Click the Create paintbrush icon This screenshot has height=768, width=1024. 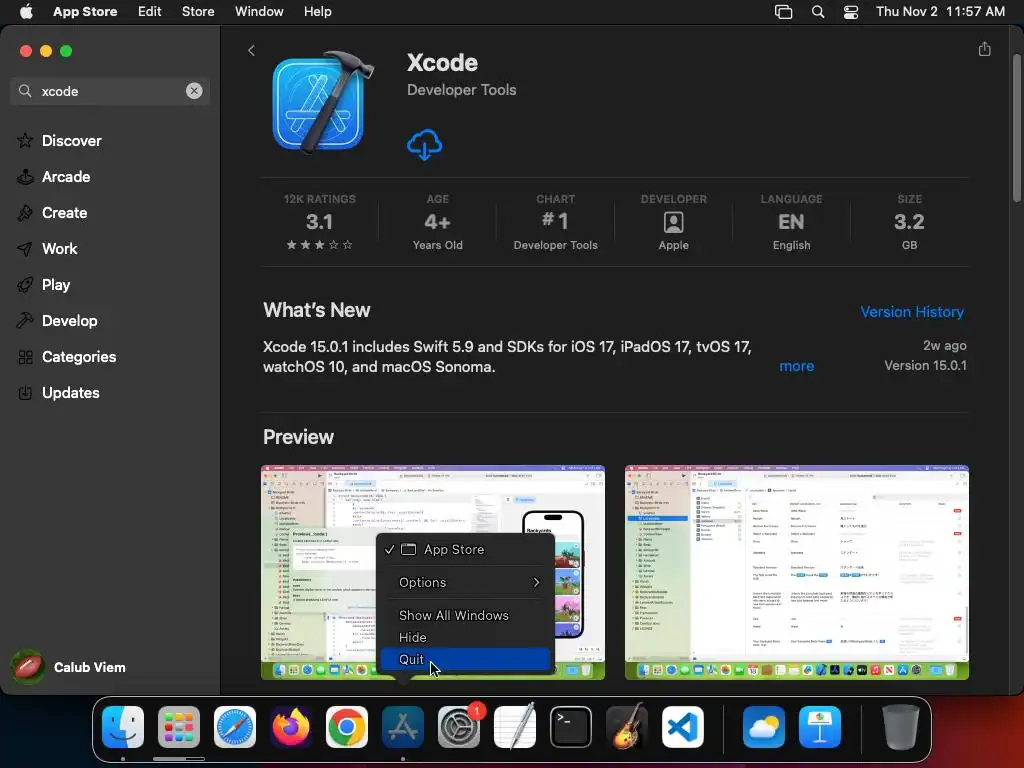pos(25,212)
